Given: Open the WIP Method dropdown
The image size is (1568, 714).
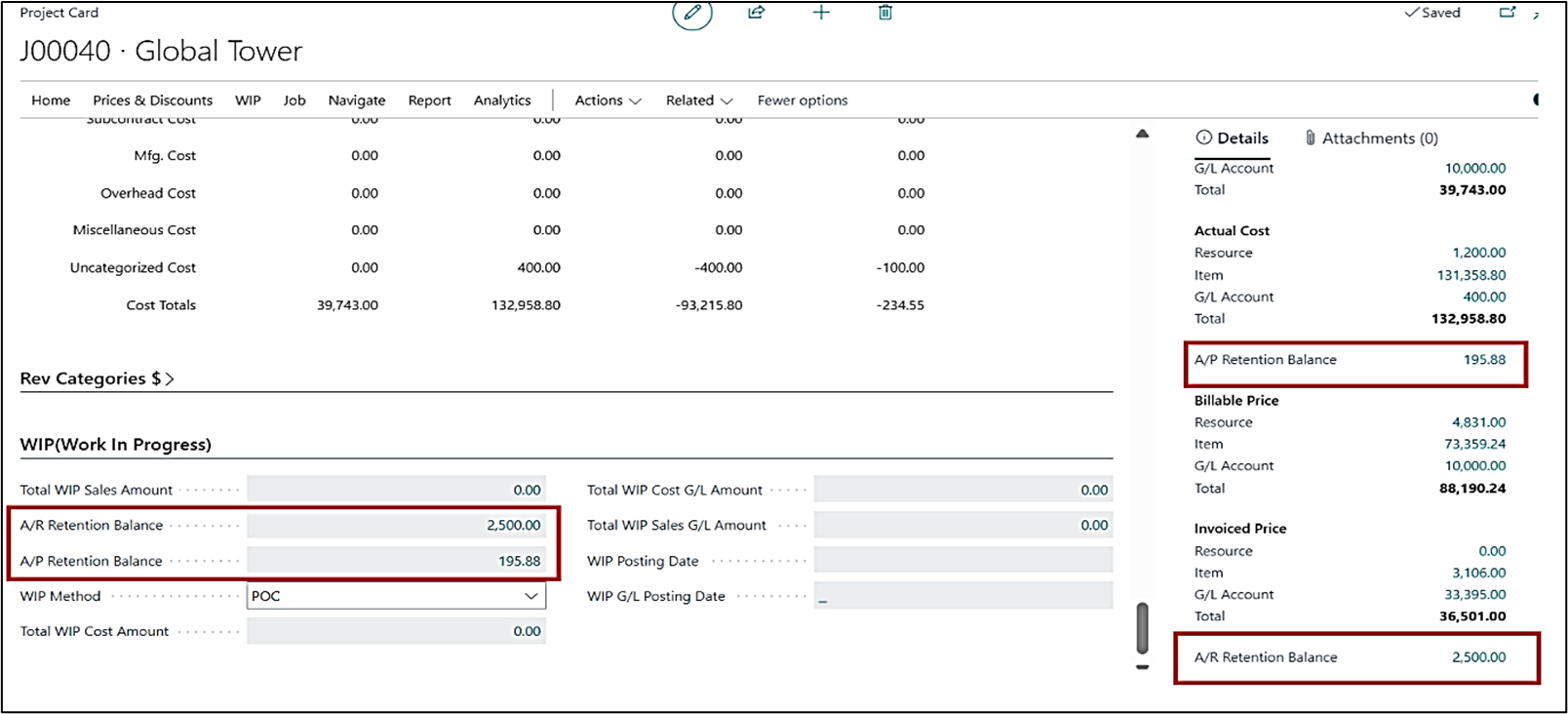Looking at the screenshot, I should pyautogui.click(x=530, y=596).
